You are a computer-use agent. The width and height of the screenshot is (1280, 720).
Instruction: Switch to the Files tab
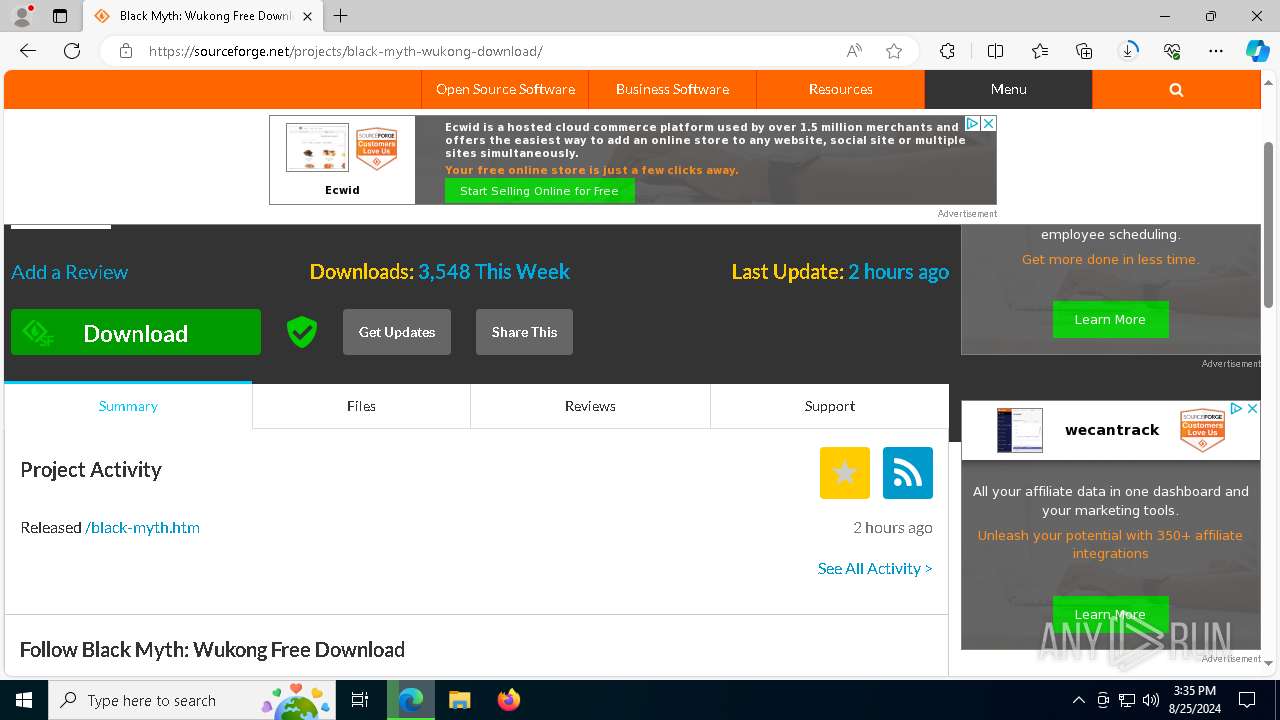coord(361,406)
